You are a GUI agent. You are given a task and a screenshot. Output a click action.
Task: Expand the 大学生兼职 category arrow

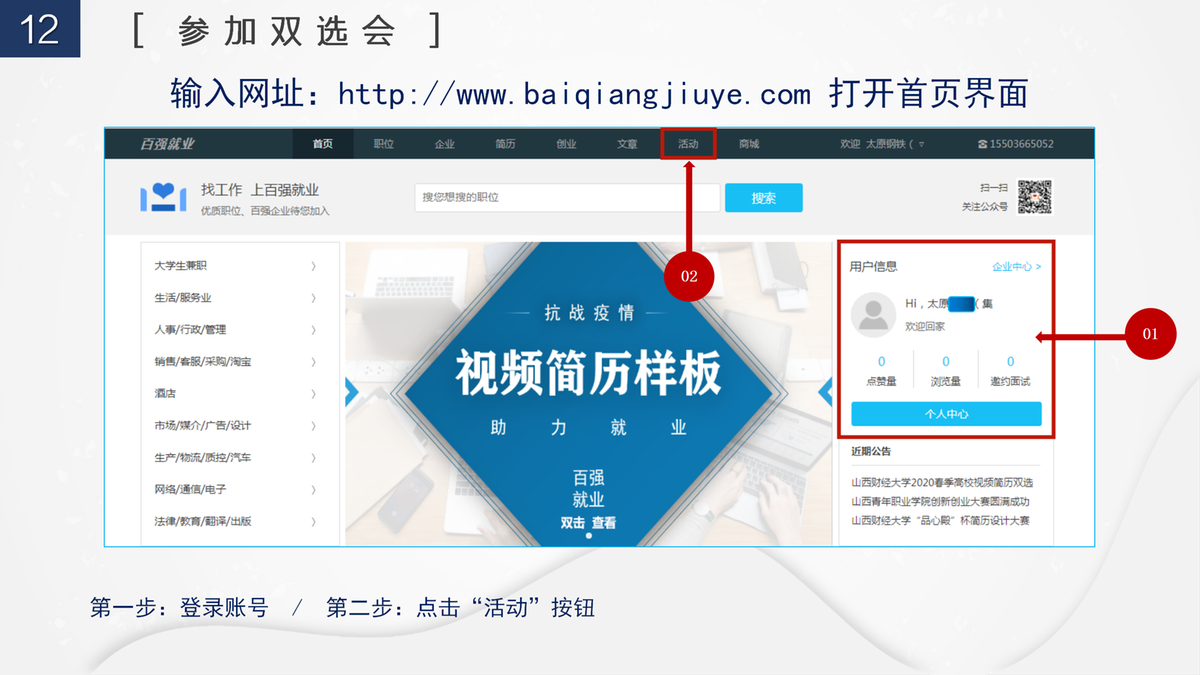313,266
